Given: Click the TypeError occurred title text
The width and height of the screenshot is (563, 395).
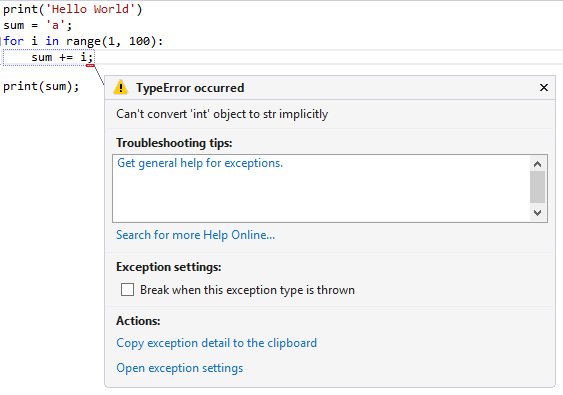Looking at the screenshot, I should click(x=190, y=88).
